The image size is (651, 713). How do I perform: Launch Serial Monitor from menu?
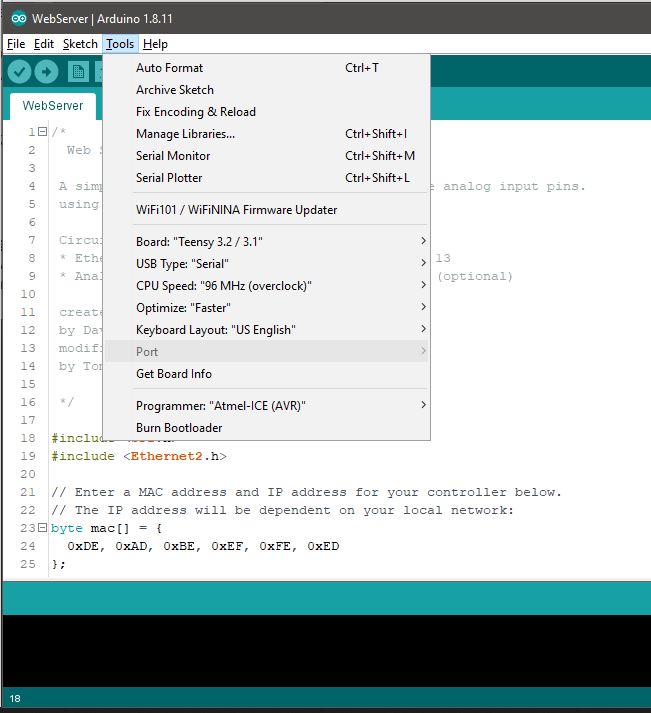[x=267, y=156]
